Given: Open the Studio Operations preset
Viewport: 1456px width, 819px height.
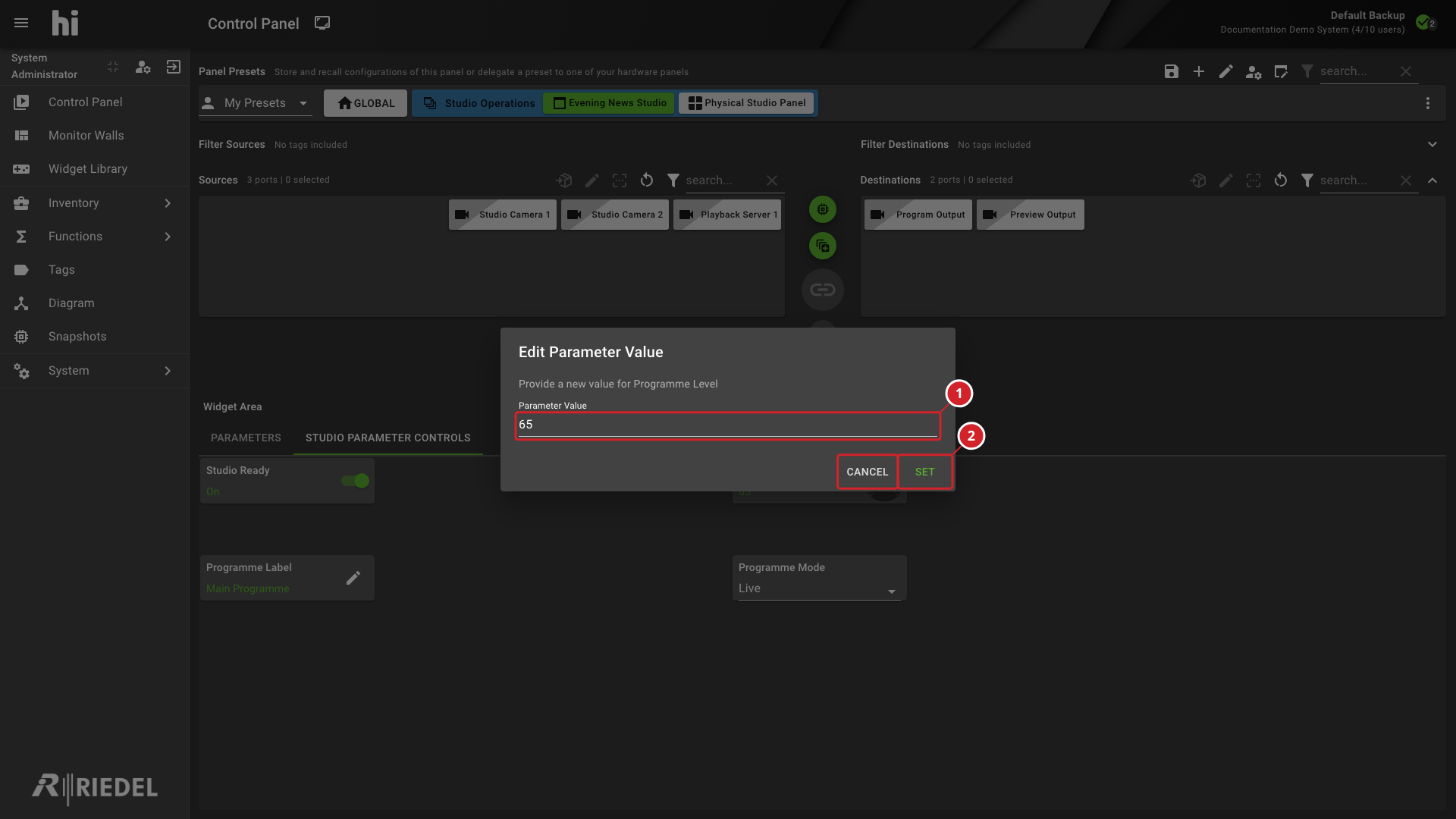Looking at the screenshot, I should tap(479, 103).
